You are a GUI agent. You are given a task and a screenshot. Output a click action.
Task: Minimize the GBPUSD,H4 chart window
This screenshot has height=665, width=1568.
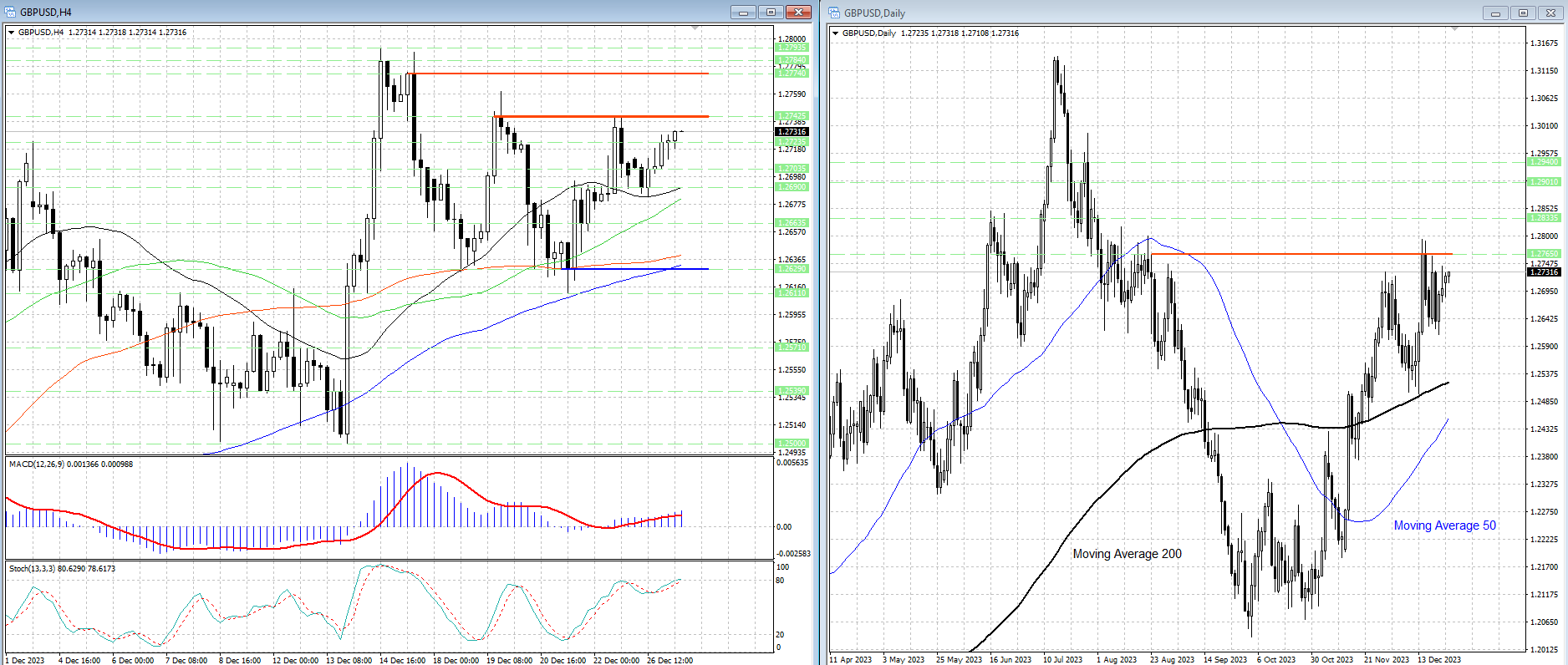tap(742, 12)
